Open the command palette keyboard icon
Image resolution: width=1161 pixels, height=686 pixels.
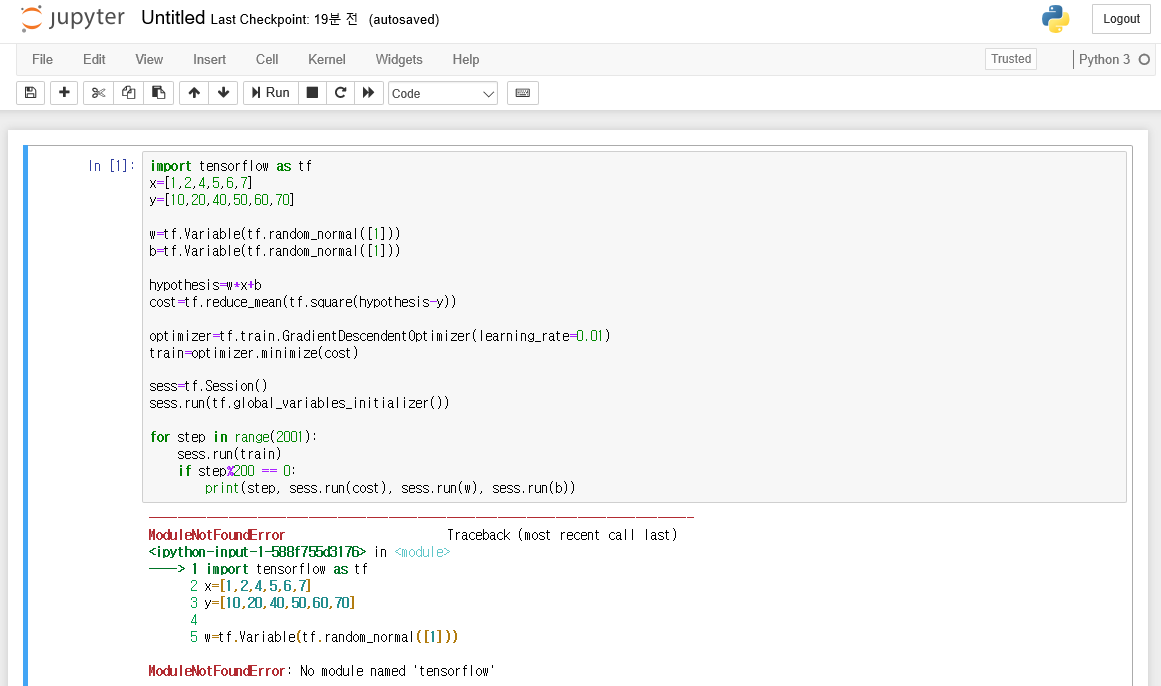coord(523,93)
